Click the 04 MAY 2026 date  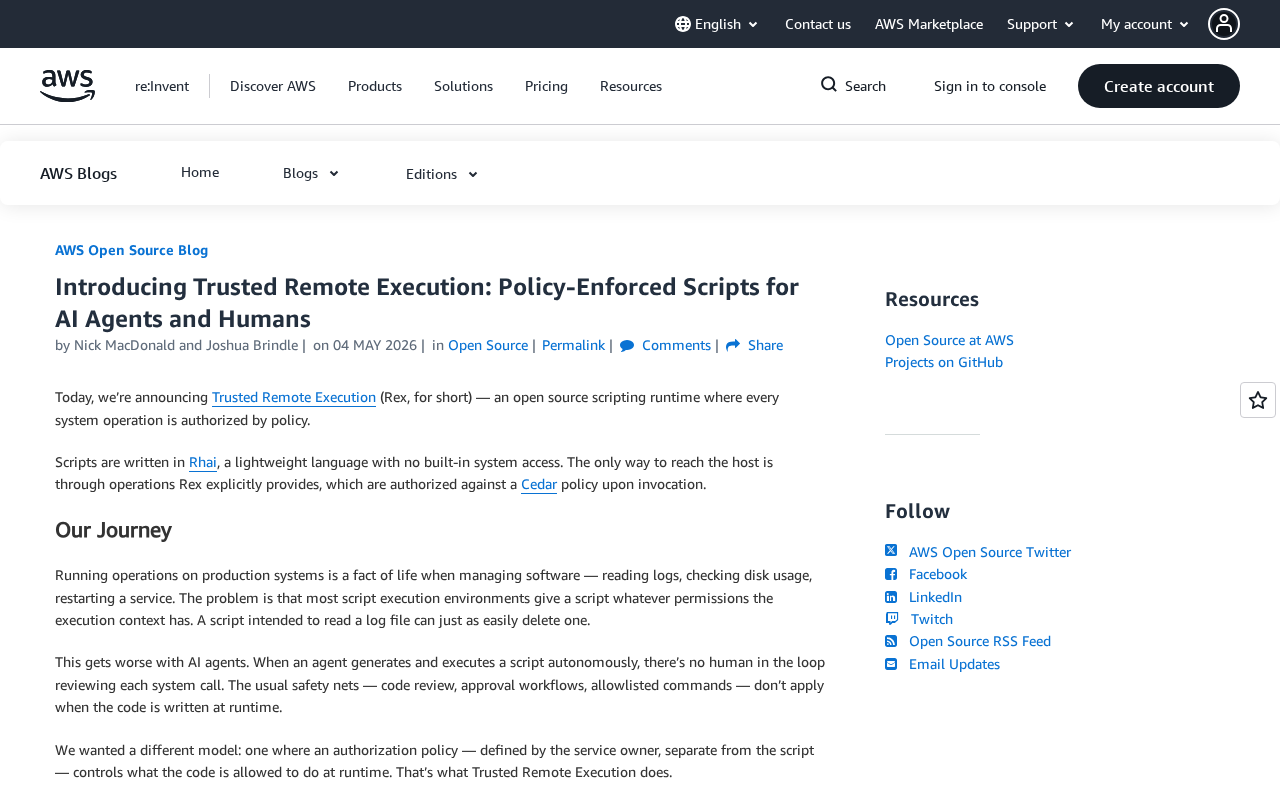pyautogui.click(x=375, y=345)
